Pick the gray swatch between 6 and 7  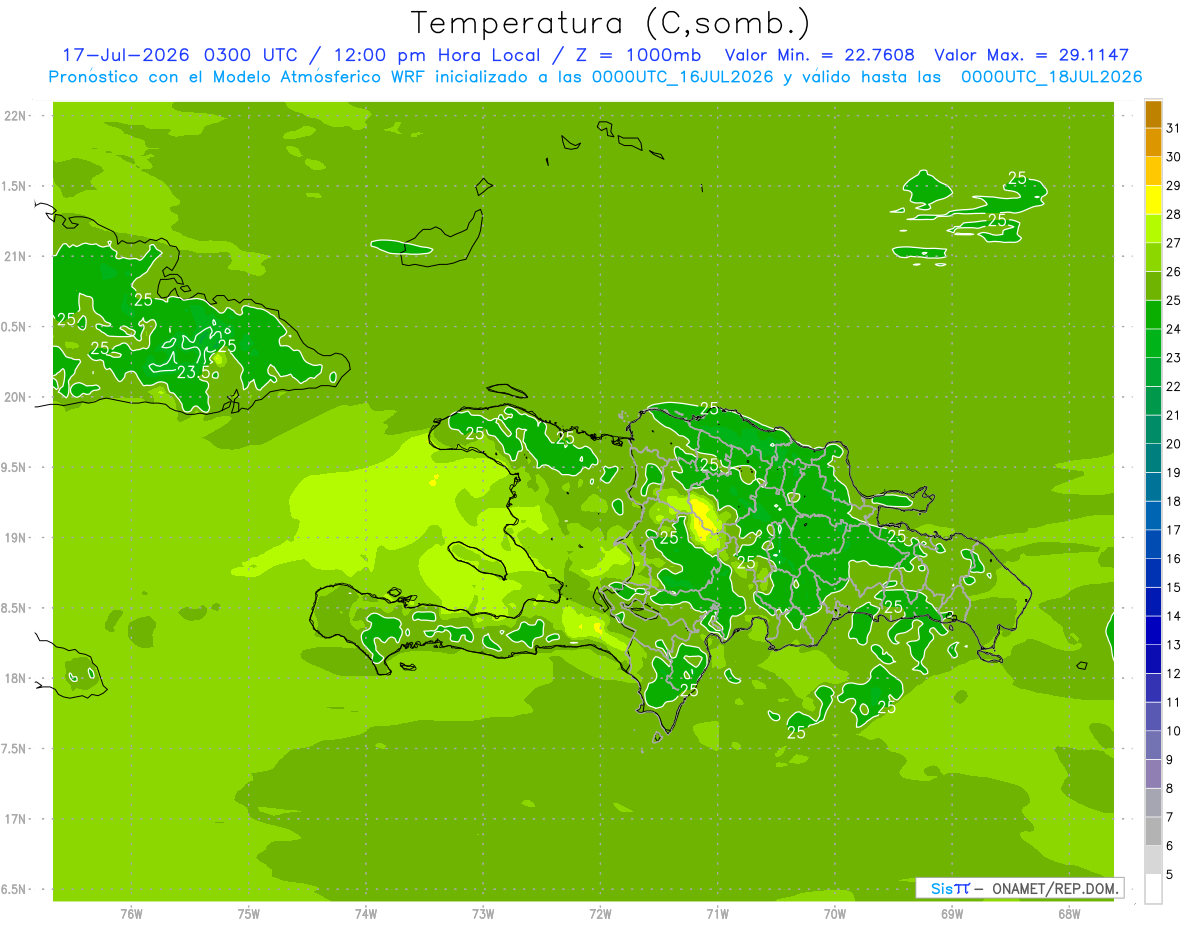1153,831
